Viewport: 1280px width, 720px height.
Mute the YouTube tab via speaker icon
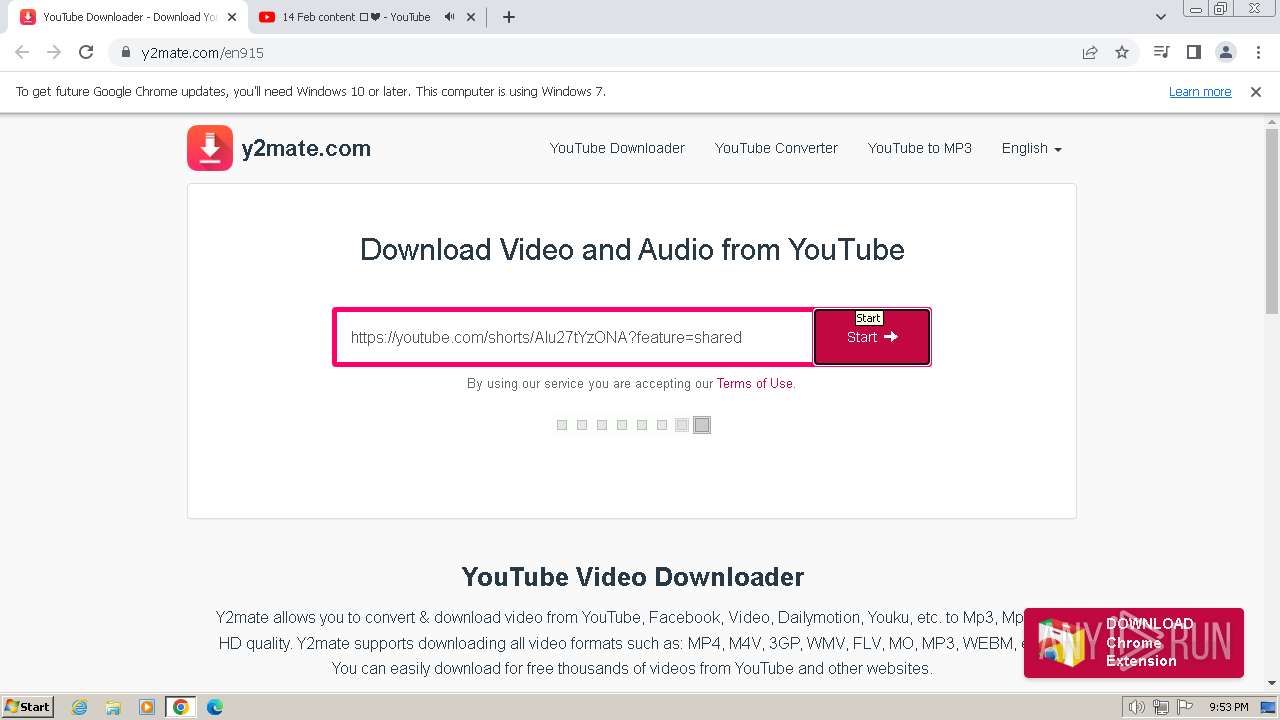tap(449, 17)
